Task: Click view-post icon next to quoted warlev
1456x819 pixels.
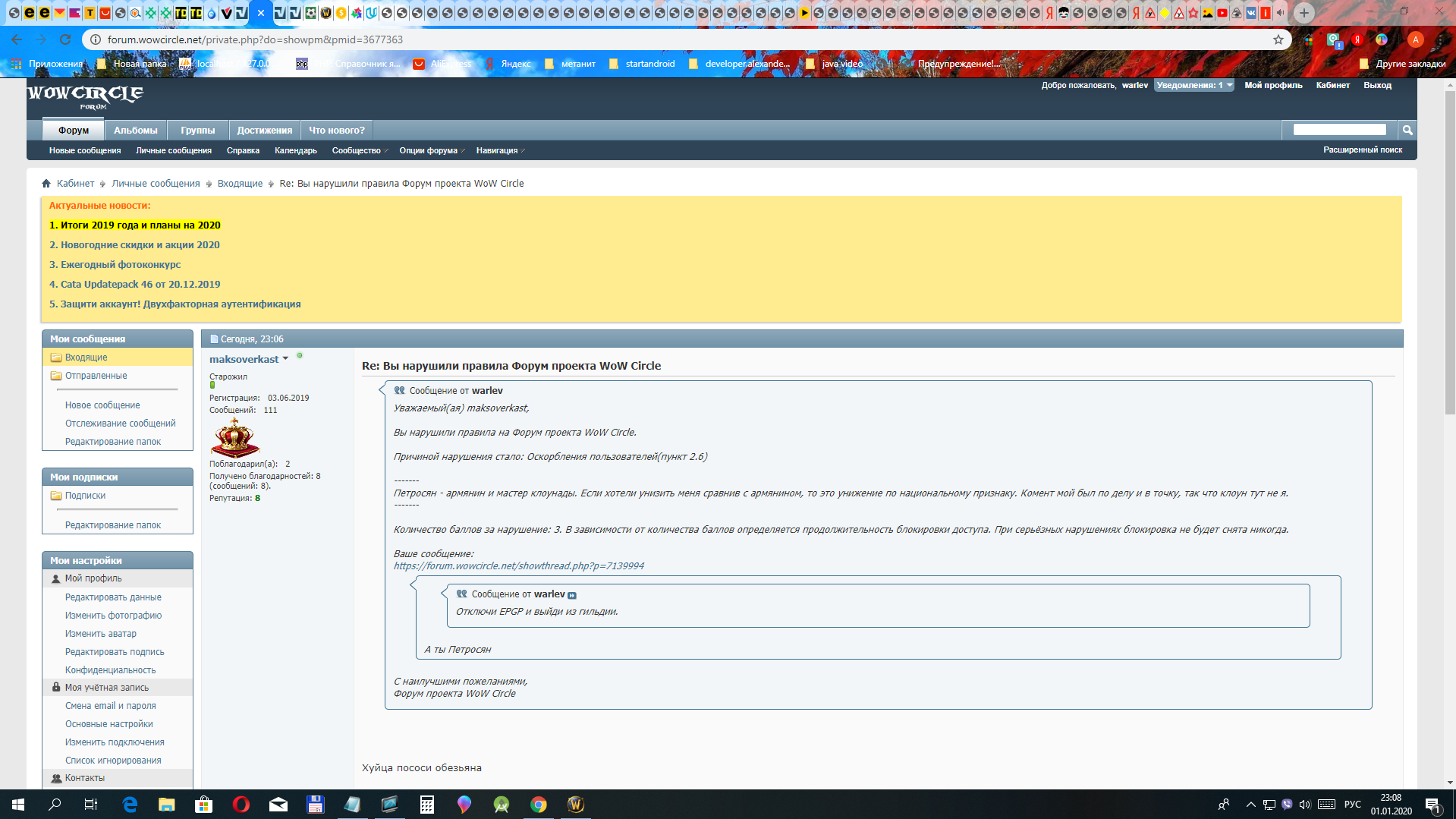Action: pyautogui.click(x=572, y=595)
